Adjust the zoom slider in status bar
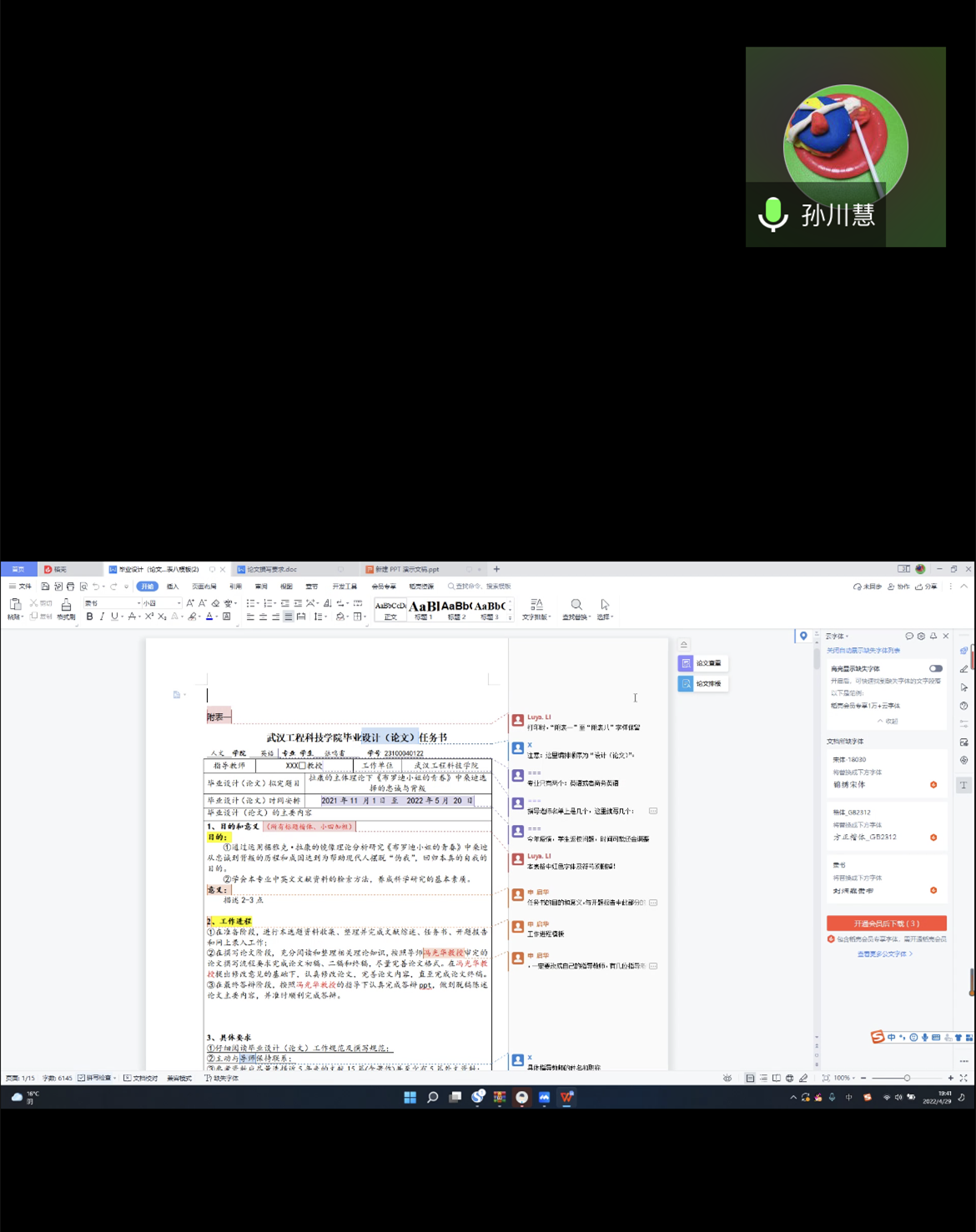This screenshot has height=1232, width=976. pyautogui.click(x=907, y=1078)
